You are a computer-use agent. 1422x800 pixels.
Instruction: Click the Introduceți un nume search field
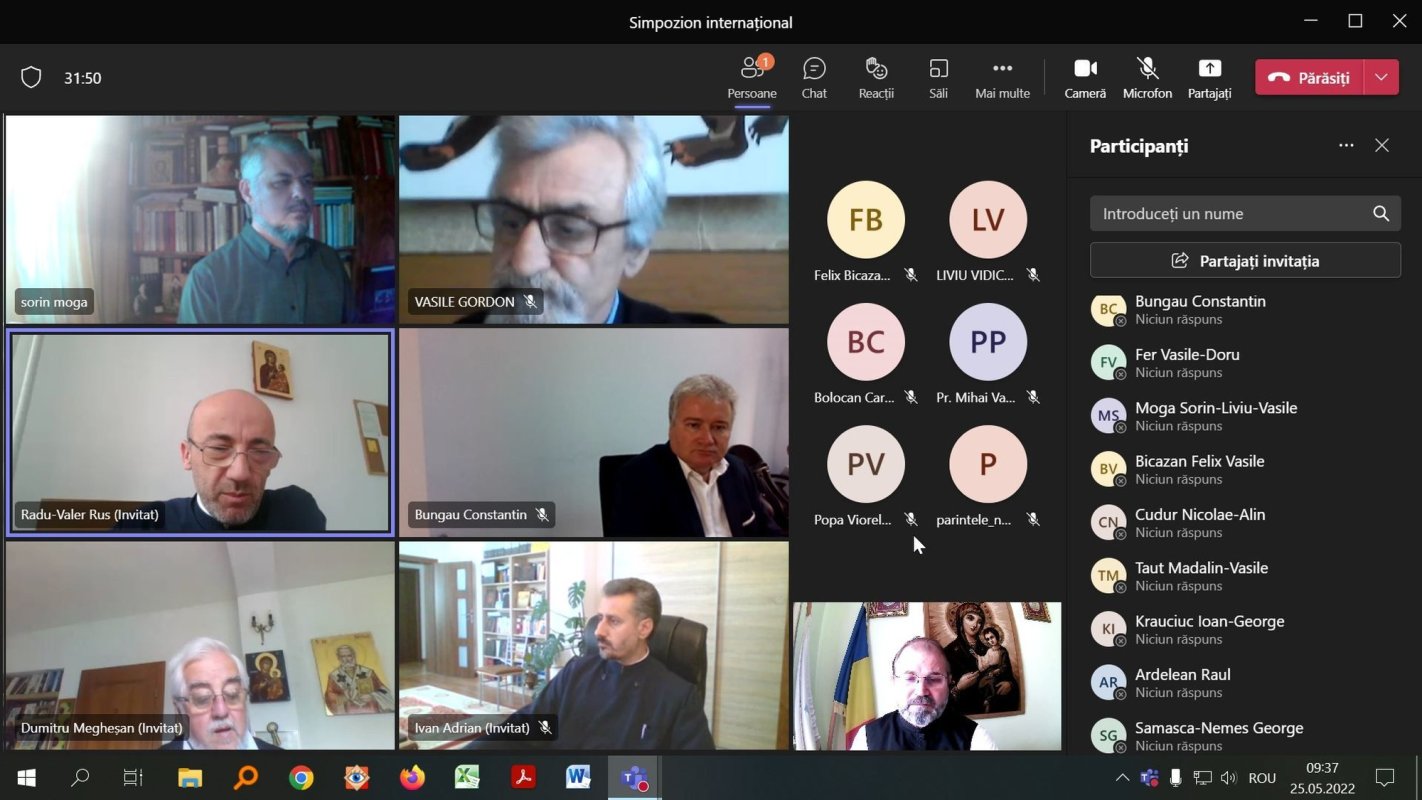(x=1230, y=213)
